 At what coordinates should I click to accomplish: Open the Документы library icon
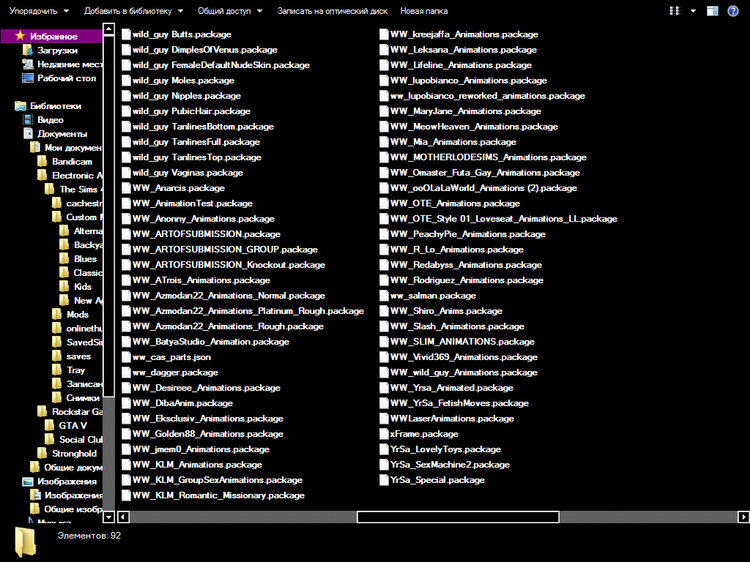28,134
